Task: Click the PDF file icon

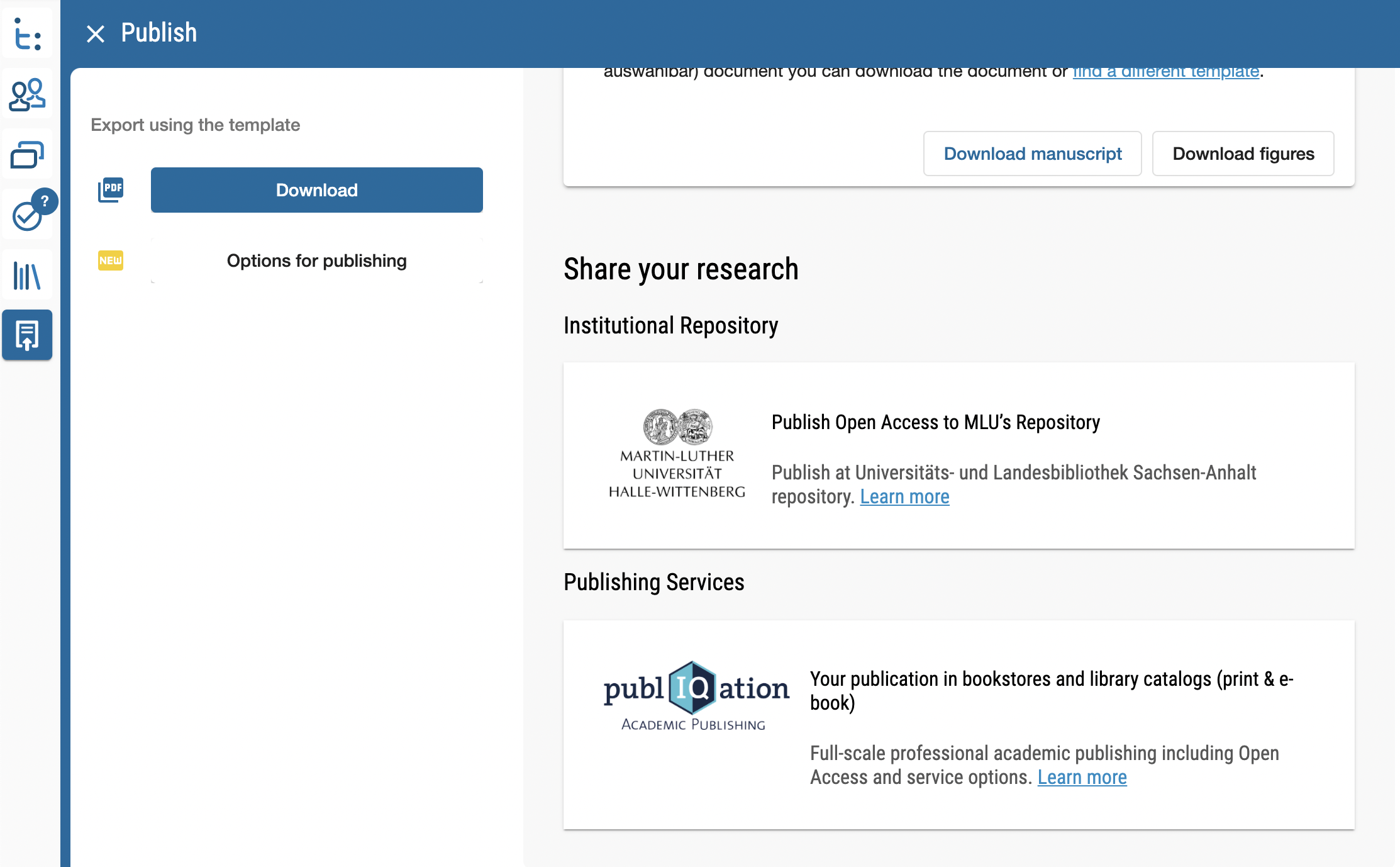Action: (111, 189)
